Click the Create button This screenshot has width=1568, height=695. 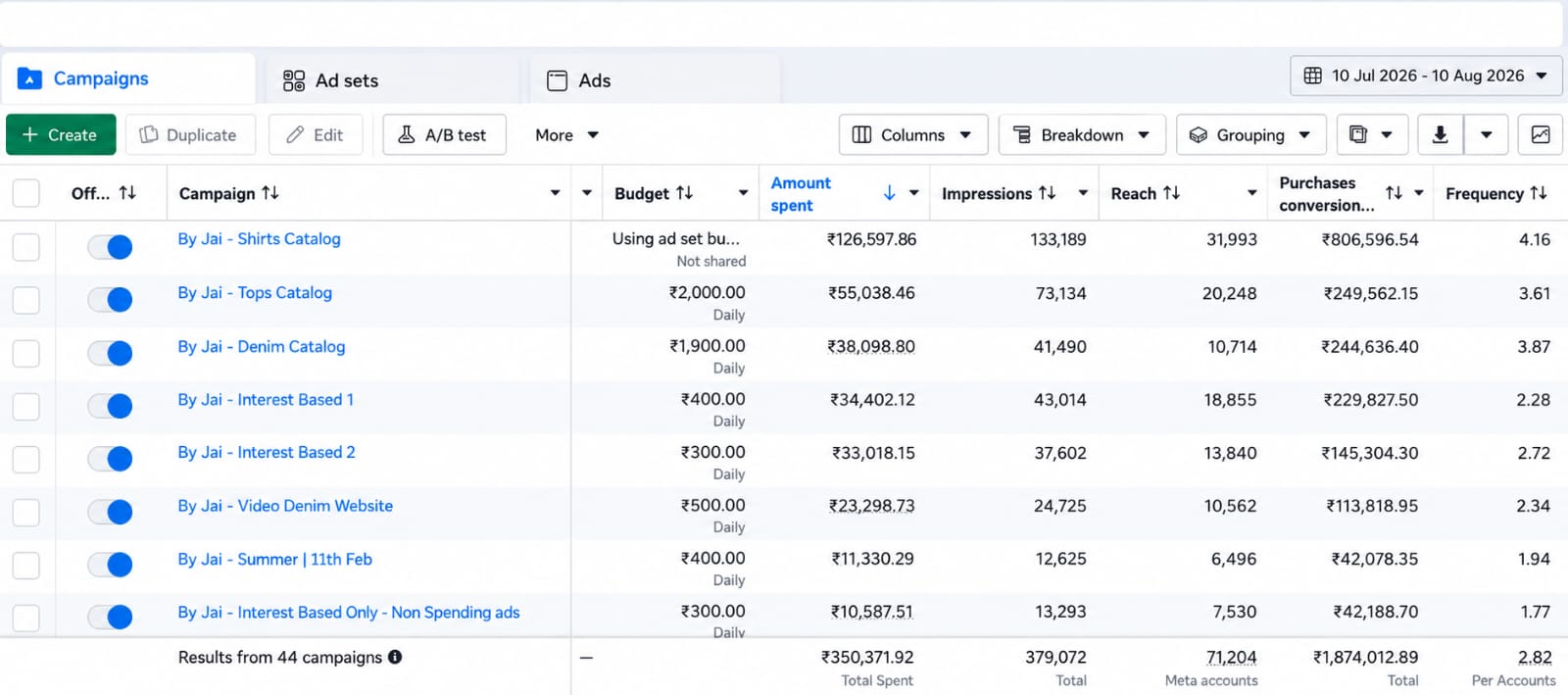[x=61, y=134]
